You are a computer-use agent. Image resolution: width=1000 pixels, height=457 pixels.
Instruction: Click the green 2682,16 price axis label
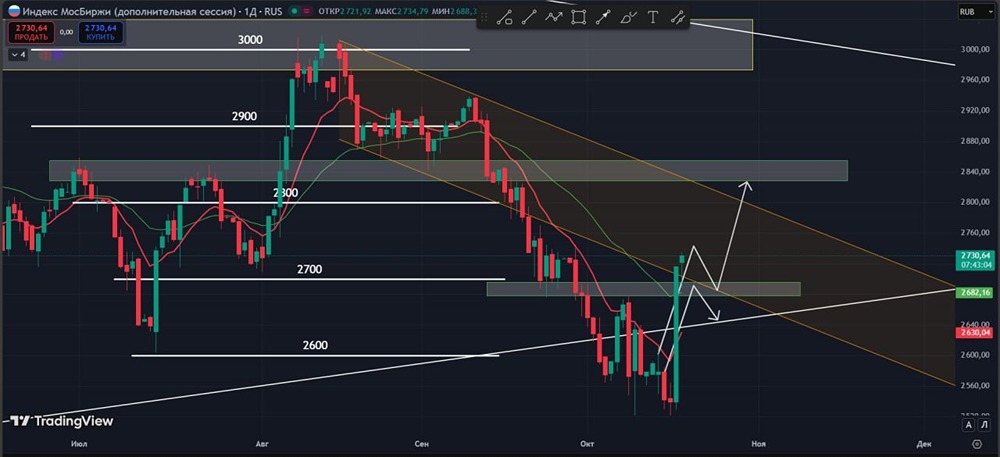[x=973, y=292]
